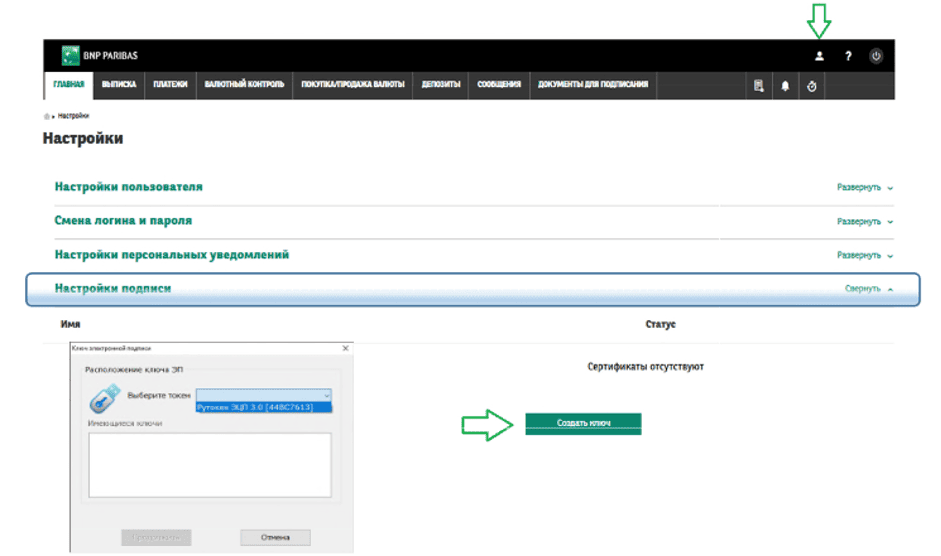The width and height of the screenshot is (941, 556).
Task: Click the session timer icon
Action: 812,86
